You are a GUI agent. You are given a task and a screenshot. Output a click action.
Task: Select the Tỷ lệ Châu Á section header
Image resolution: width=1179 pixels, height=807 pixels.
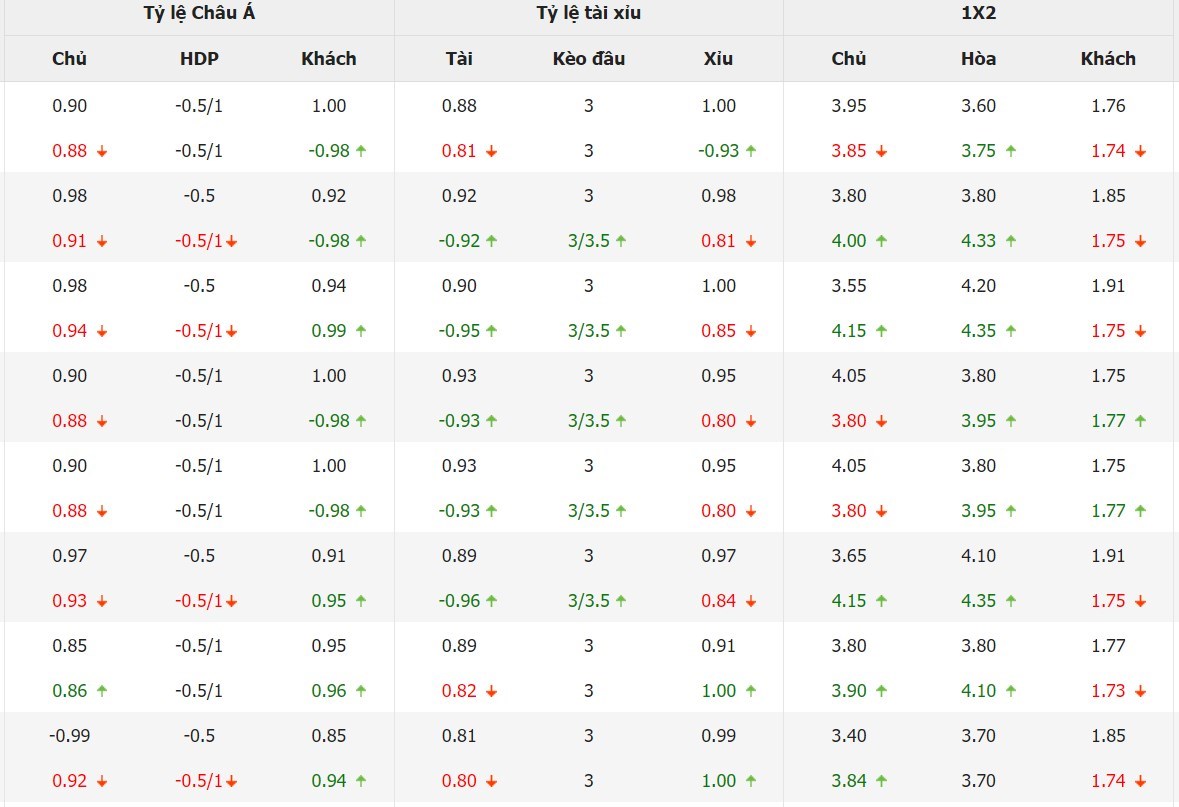(199, 13)
